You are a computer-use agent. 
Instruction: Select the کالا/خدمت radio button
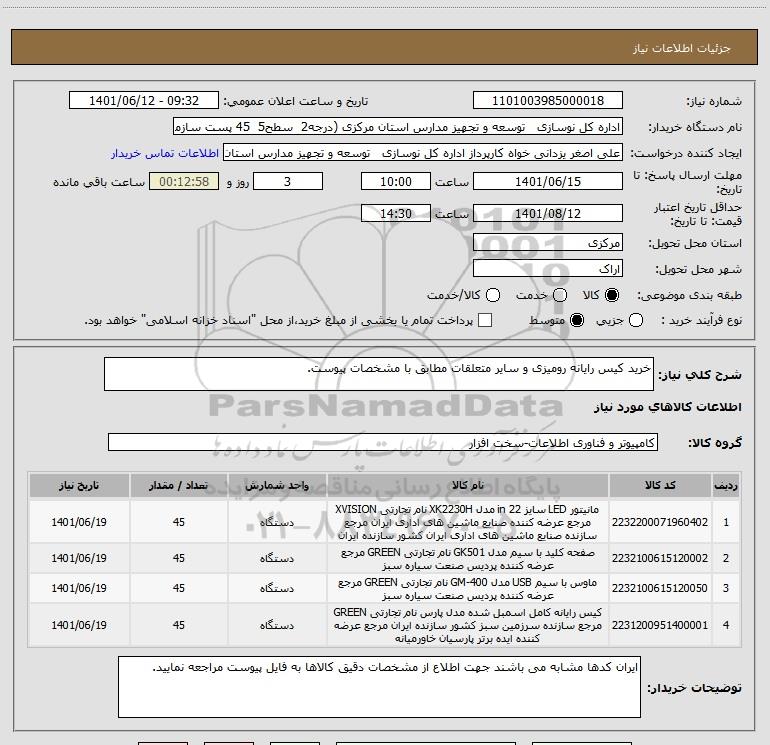[x=493, y=295]
